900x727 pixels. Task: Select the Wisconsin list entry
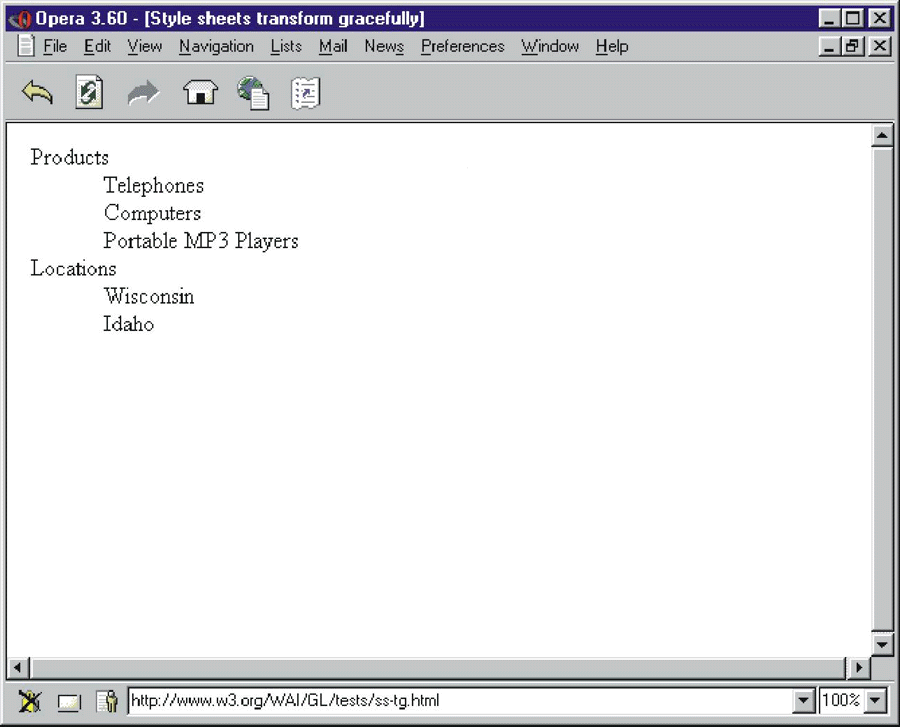pos(149,296)
